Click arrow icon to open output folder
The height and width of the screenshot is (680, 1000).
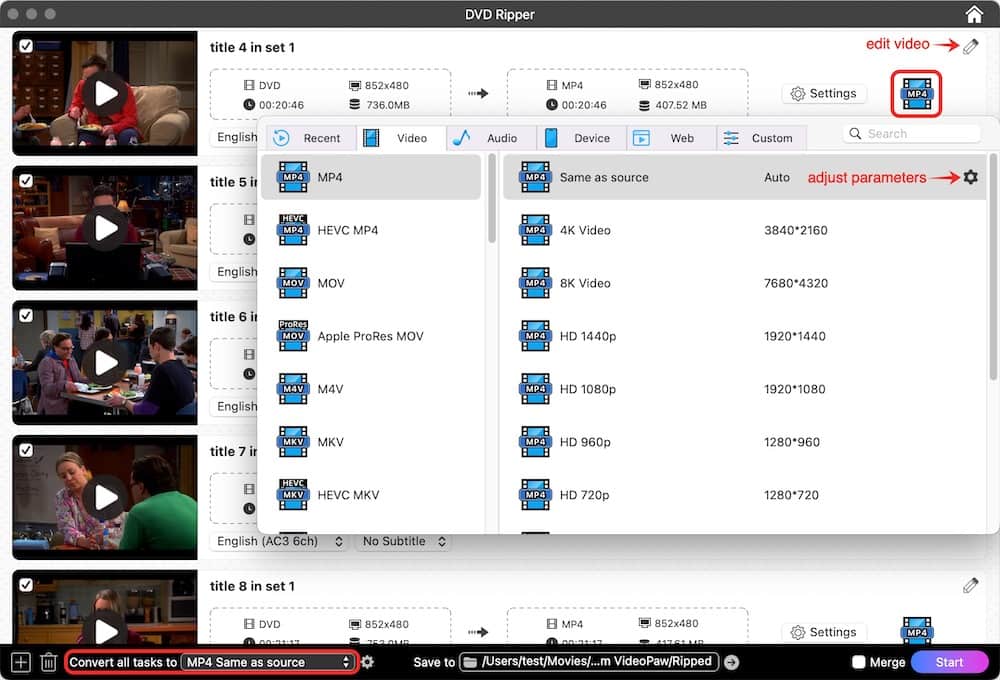731,662
